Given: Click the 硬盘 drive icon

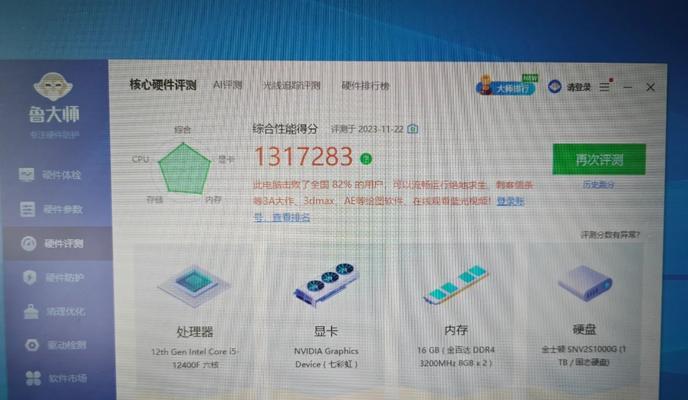Looking at the screenshot, I should coord(585,283).
